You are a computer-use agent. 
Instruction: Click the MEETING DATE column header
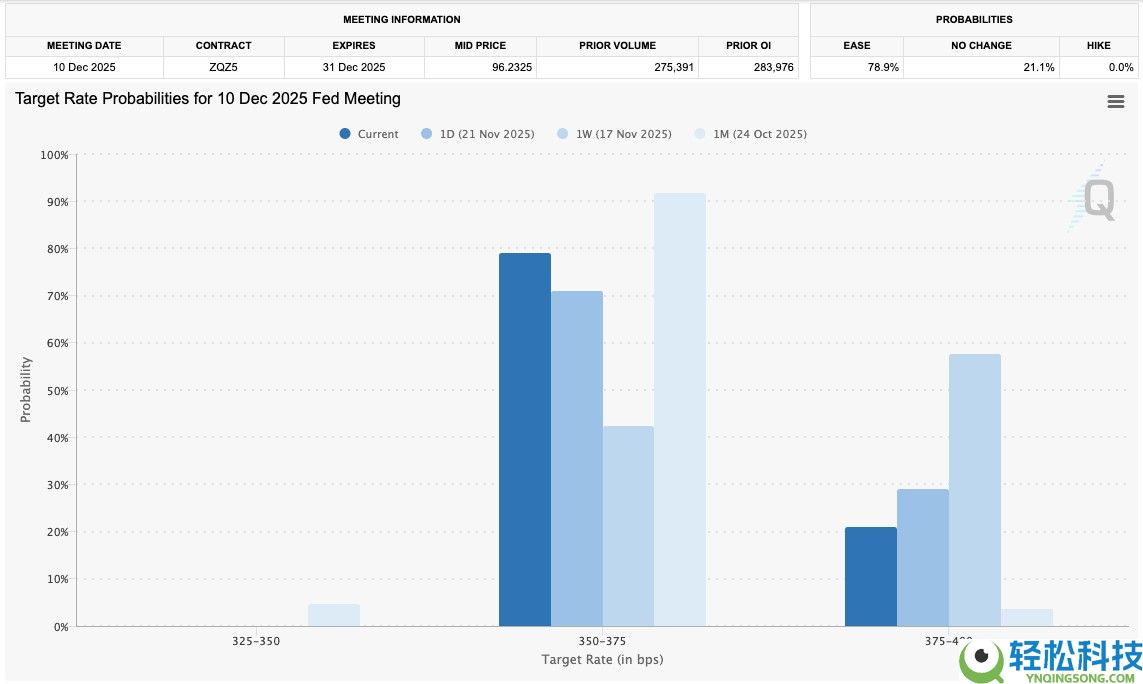[84, 46]
